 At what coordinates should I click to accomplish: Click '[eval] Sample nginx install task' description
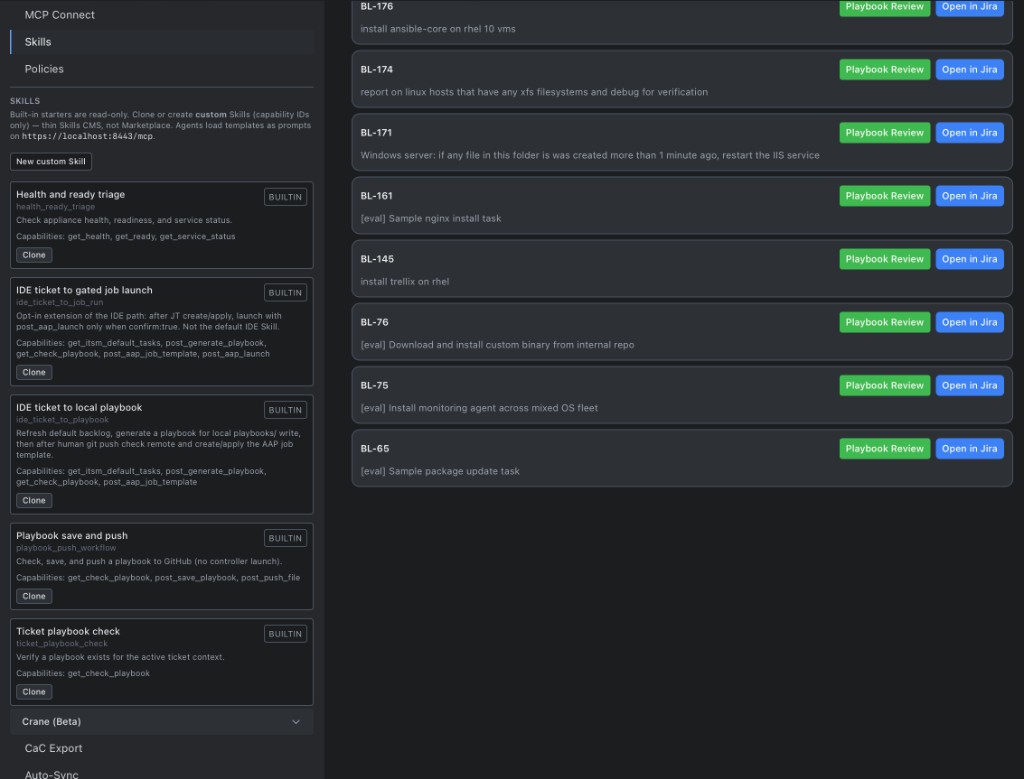[431, 219]
